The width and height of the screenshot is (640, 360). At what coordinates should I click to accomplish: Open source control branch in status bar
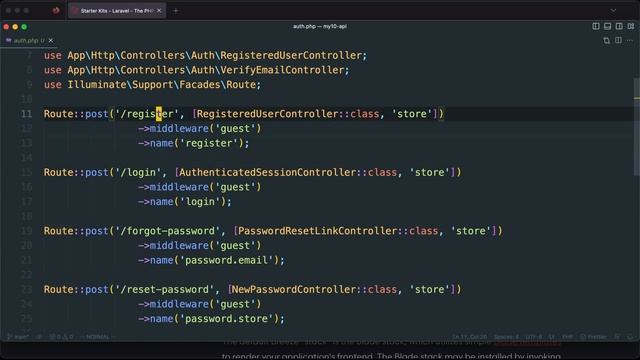[18, 337]
